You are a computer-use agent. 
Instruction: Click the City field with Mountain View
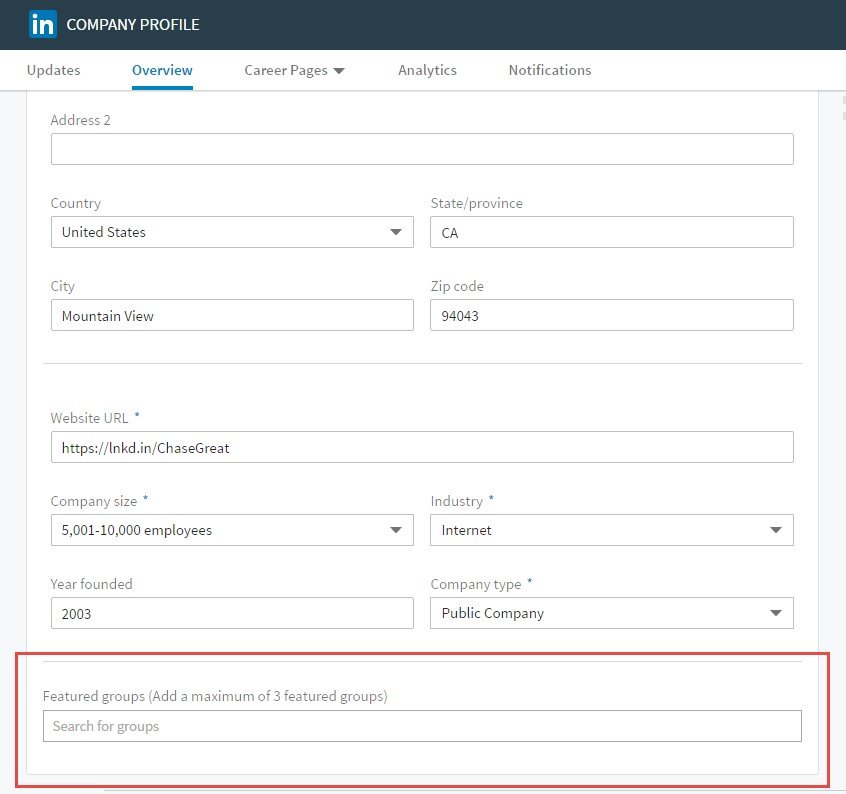[x=233, y=315]
